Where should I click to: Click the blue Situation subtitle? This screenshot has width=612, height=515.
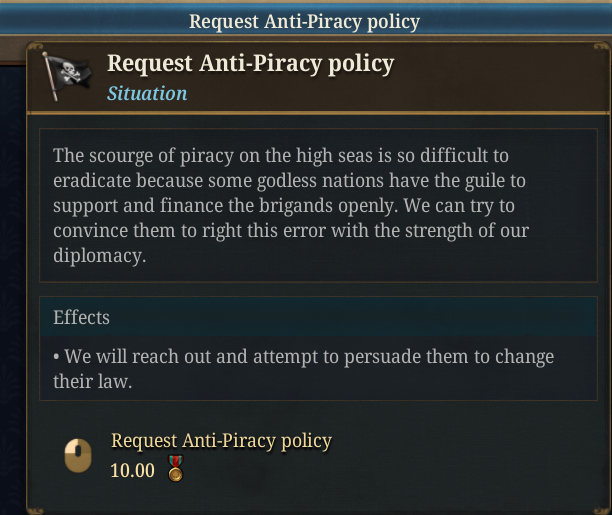pos(147,93)
